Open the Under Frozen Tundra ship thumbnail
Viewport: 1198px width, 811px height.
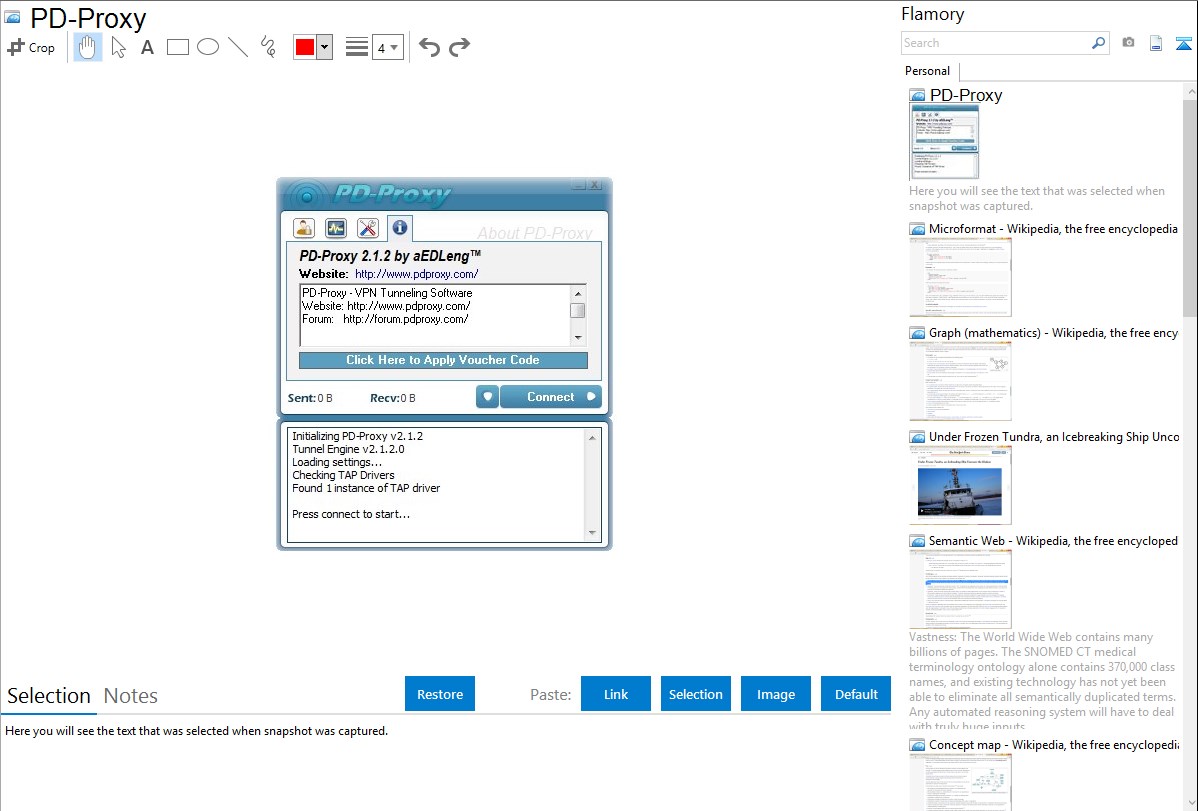pyautogui.click(x=960, y=485)
